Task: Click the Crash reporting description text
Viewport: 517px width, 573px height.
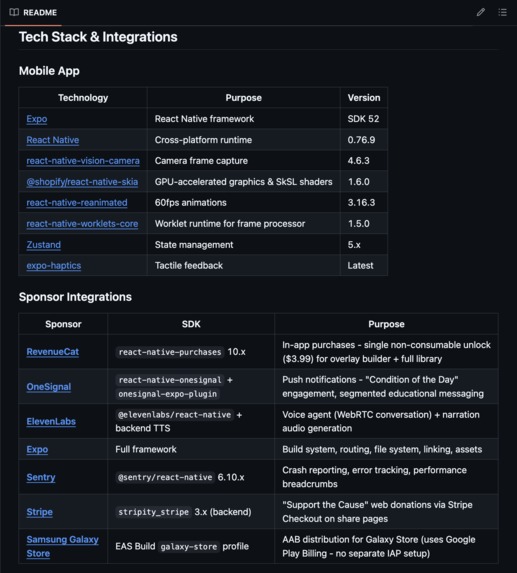Action: click(374, 477)
